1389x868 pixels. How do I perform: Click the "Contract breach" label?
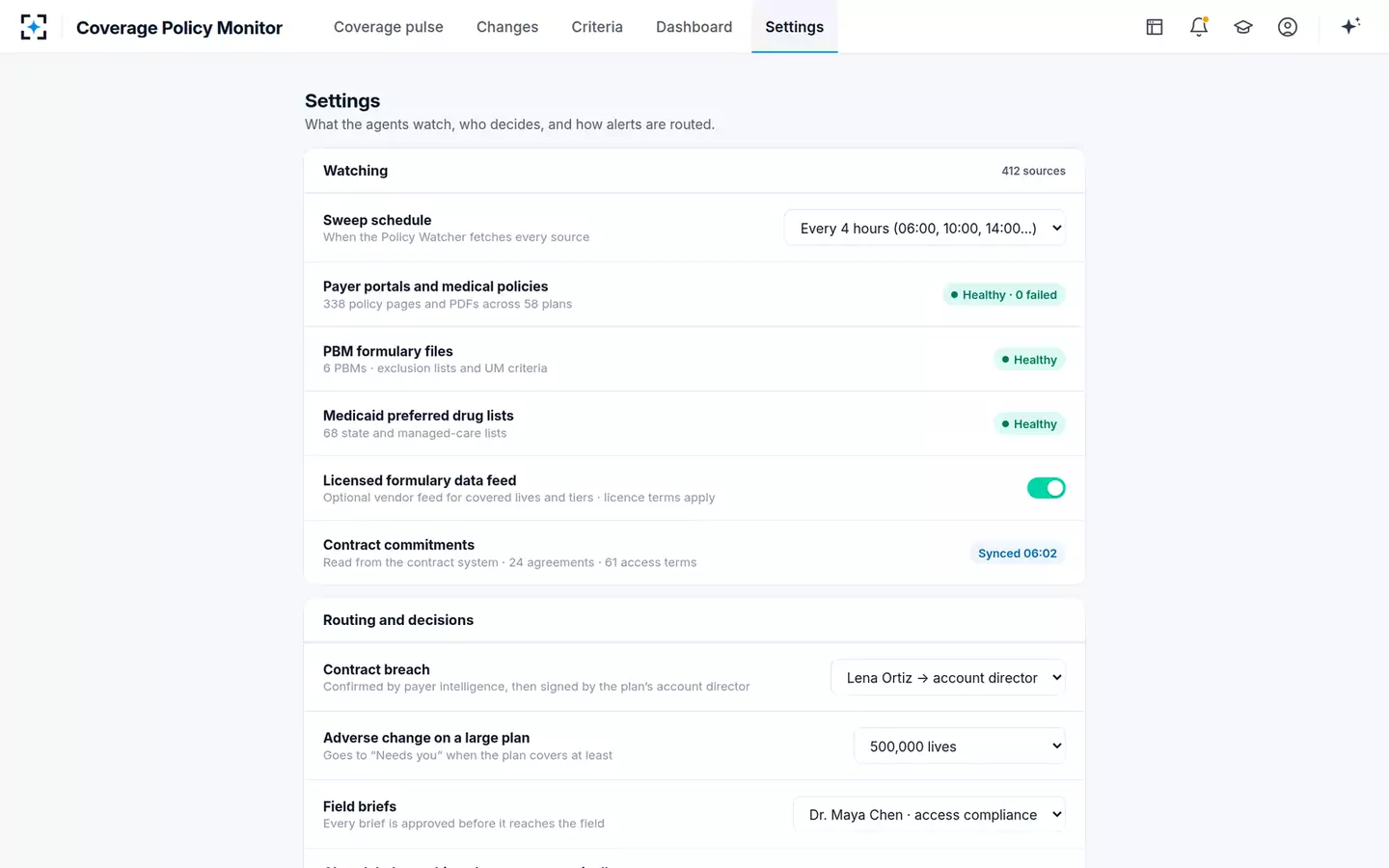point(376,669)
